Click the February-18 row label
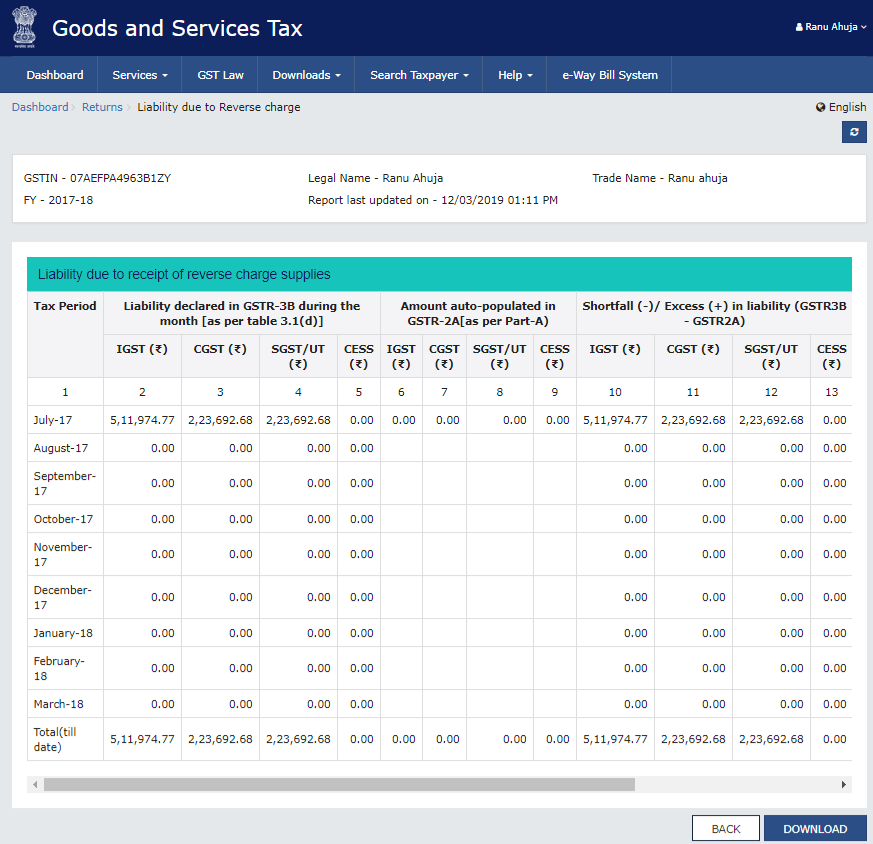This screenshot has width=873, height=844. click(x=59, y=668)
